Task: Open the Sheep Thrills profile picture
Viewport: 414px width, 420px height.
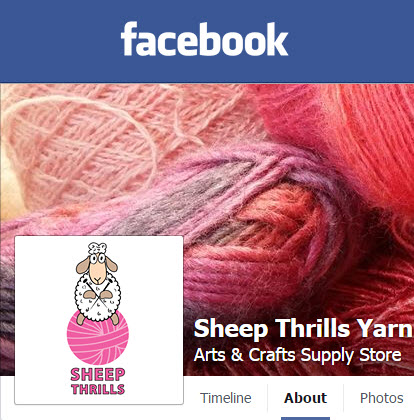Action: tap(99, 320)
